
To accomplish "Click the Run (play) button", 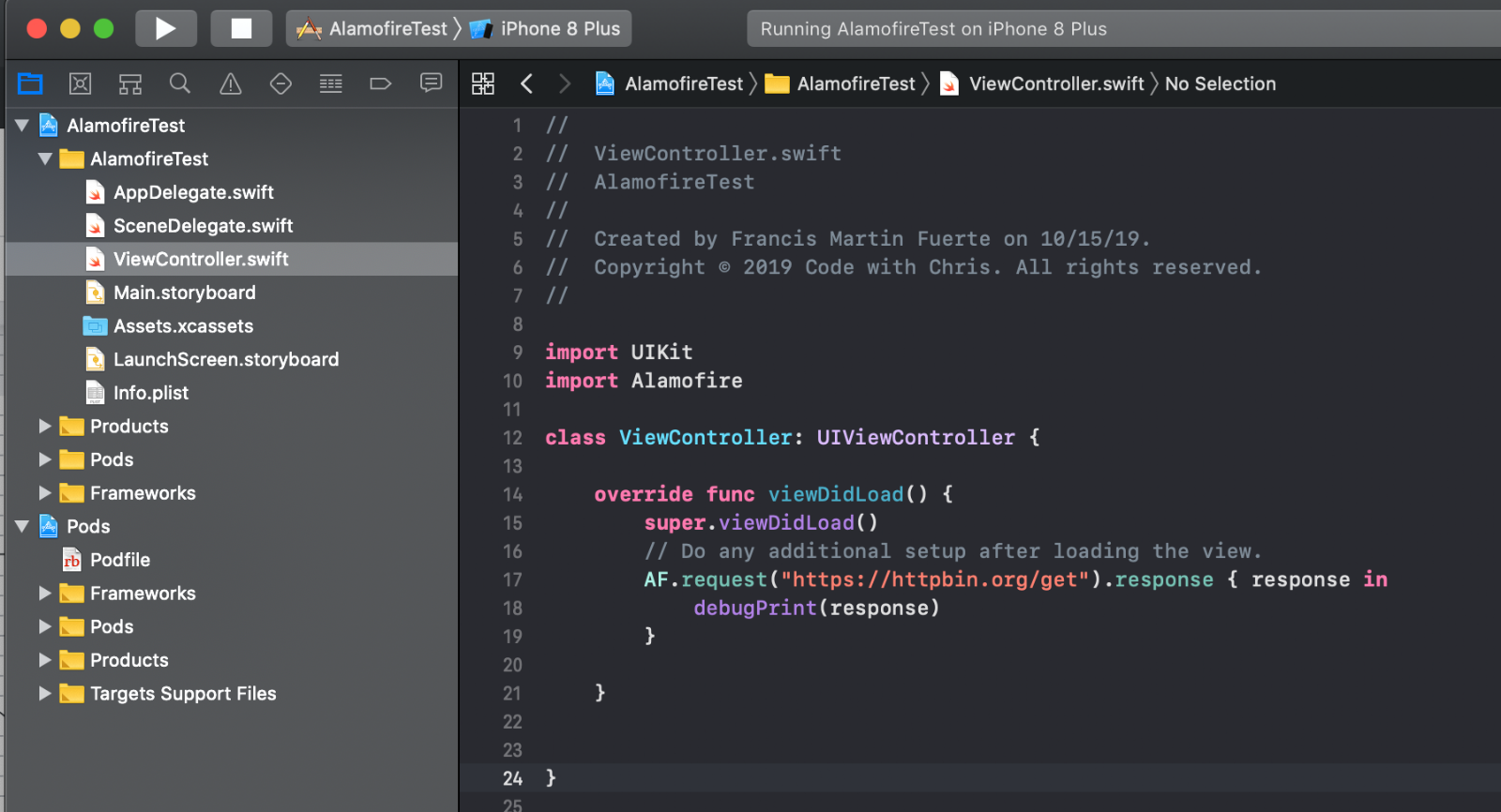I will click(x=166, y=29).
